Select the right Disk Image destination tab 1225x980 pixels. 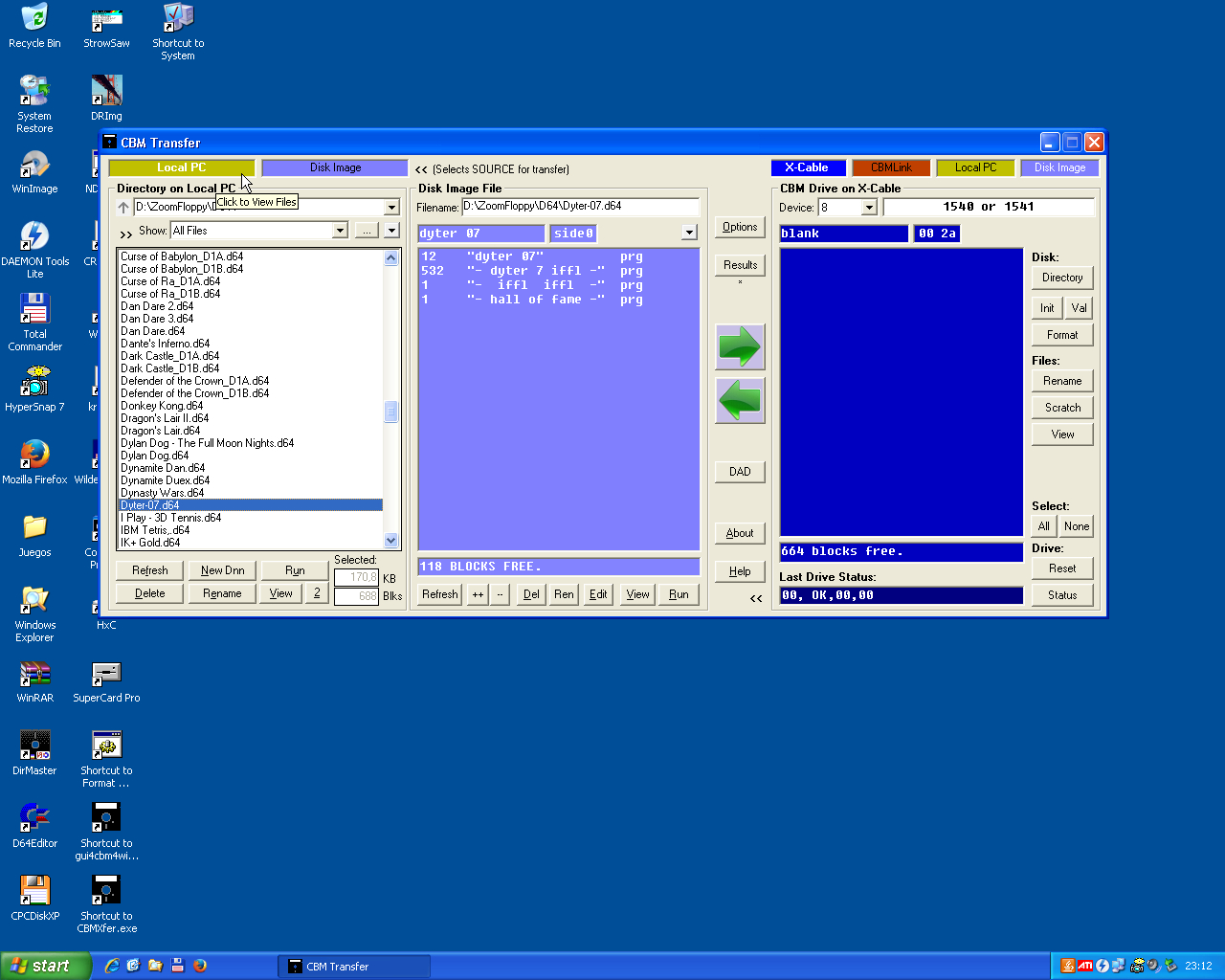click(1059, 167)
